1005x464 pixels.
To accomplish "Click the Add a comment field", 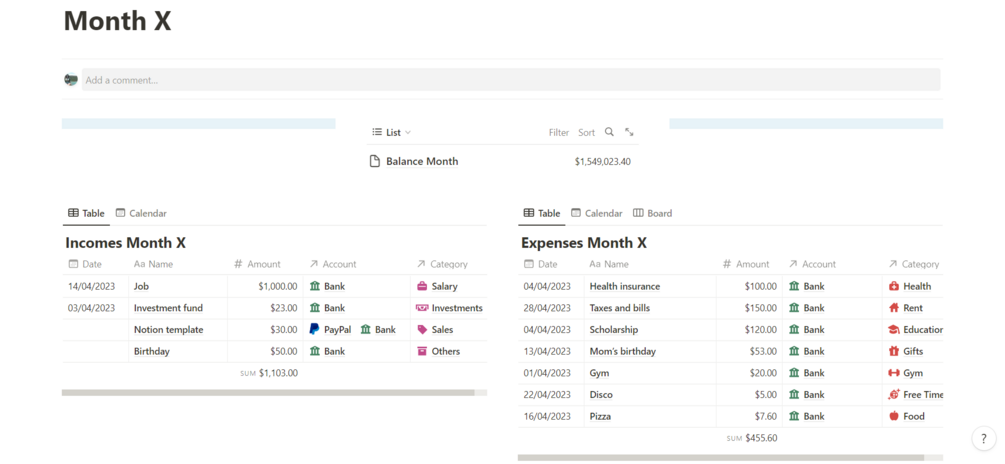I will tap(511, 80).
